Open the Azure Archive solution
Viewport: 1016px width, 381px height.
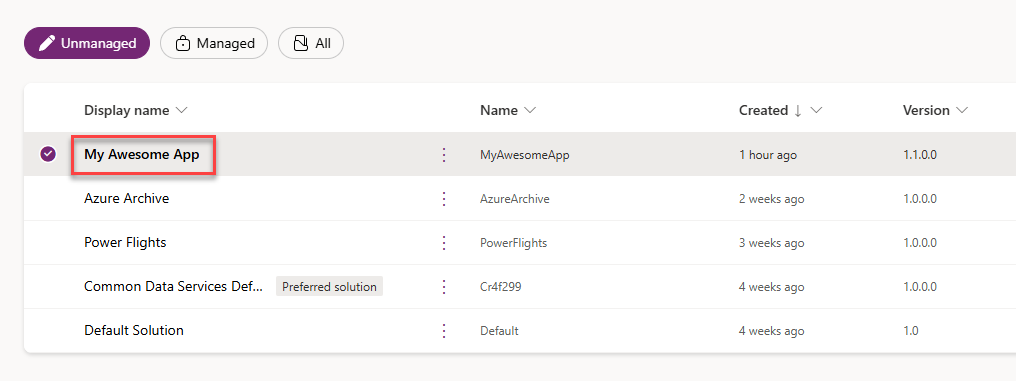[x=126, y=198]
